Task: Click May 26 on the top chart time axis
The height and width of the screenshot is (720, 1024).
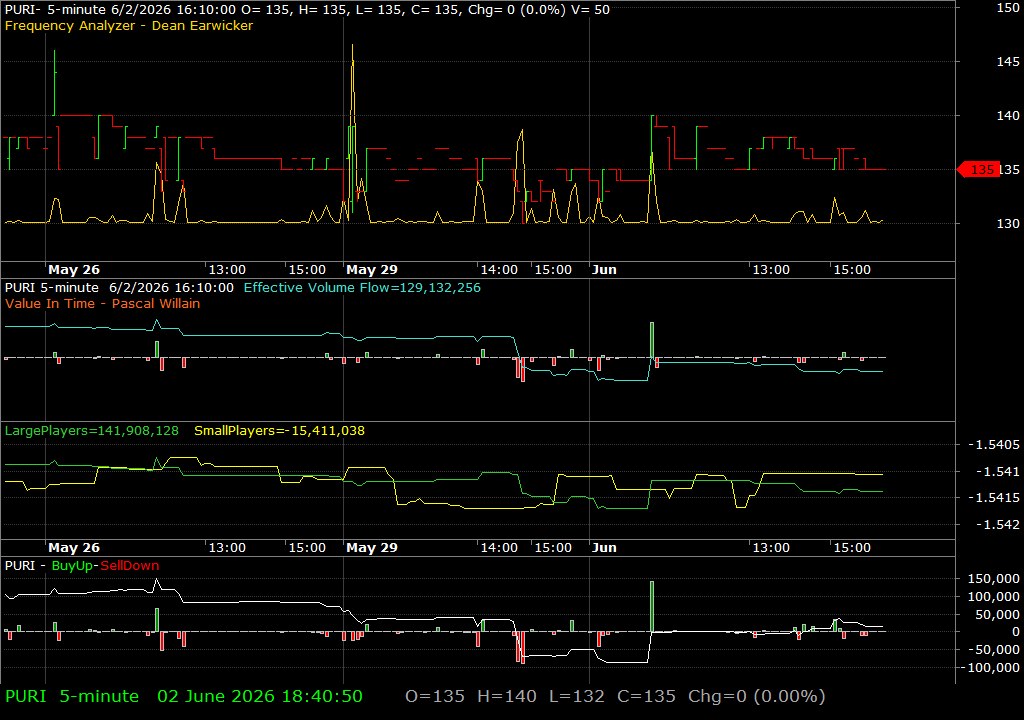Action: tap(74, 269)
